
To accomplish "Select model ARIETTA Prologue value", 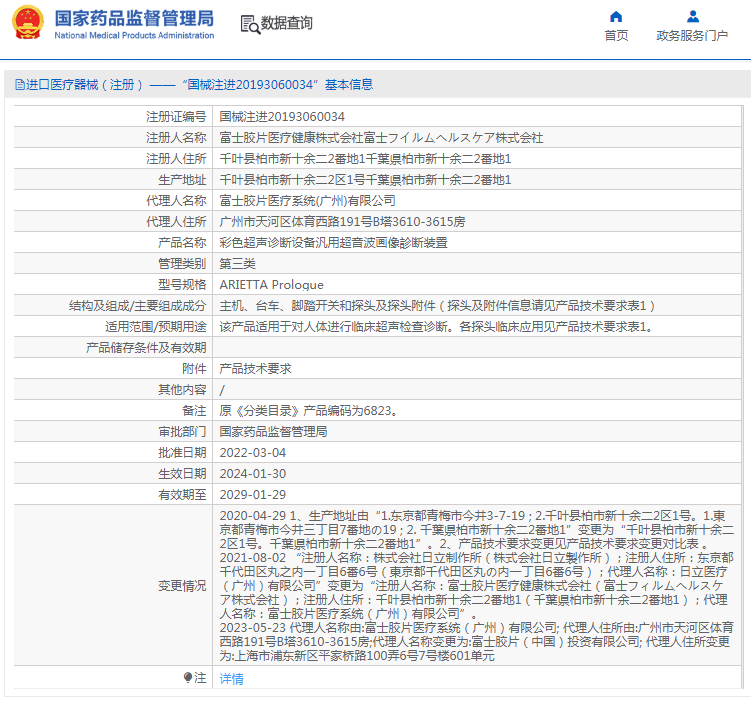I will coord(272,285).
